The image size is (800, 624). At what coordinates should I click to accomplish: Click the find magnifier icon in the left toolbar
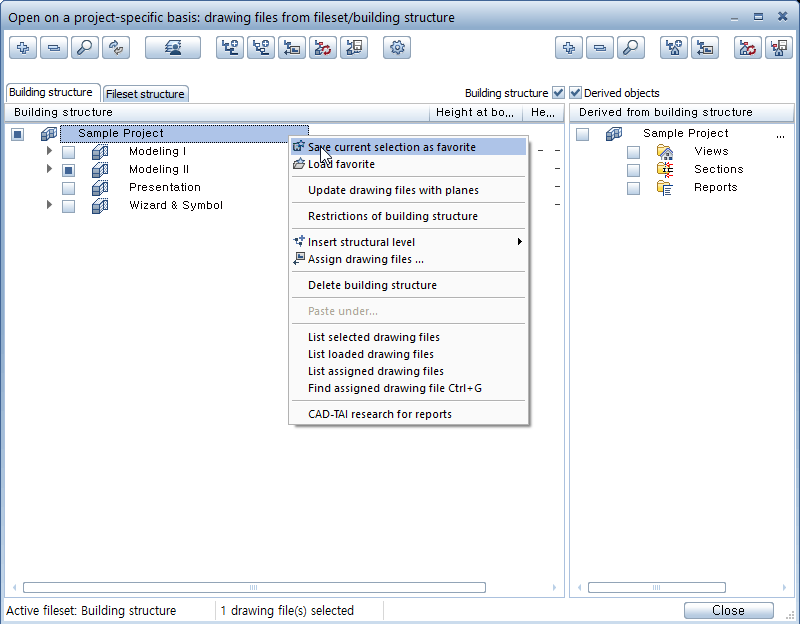tap(85, 47)
